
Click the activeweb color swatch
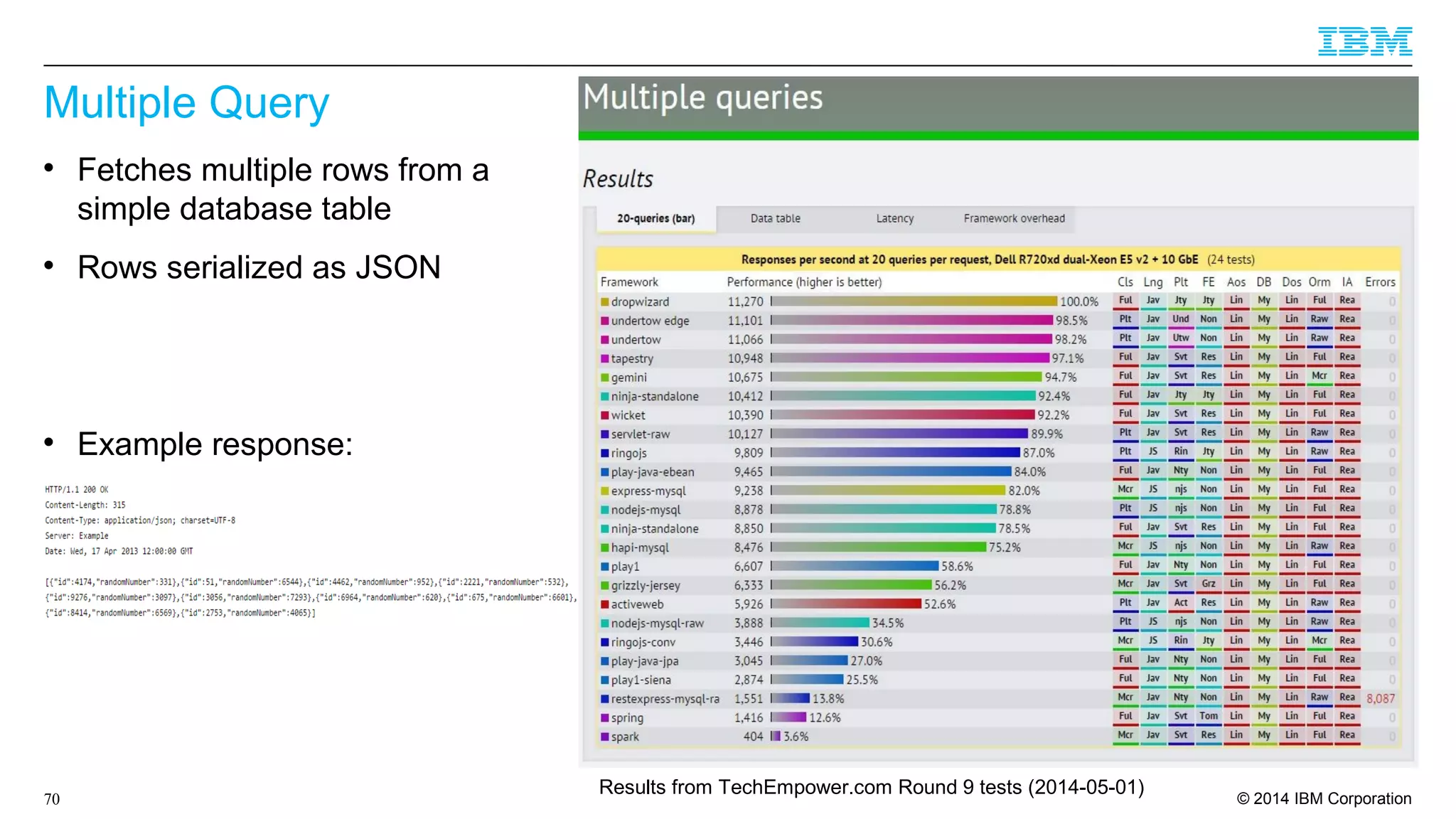[x=604, y=604]
